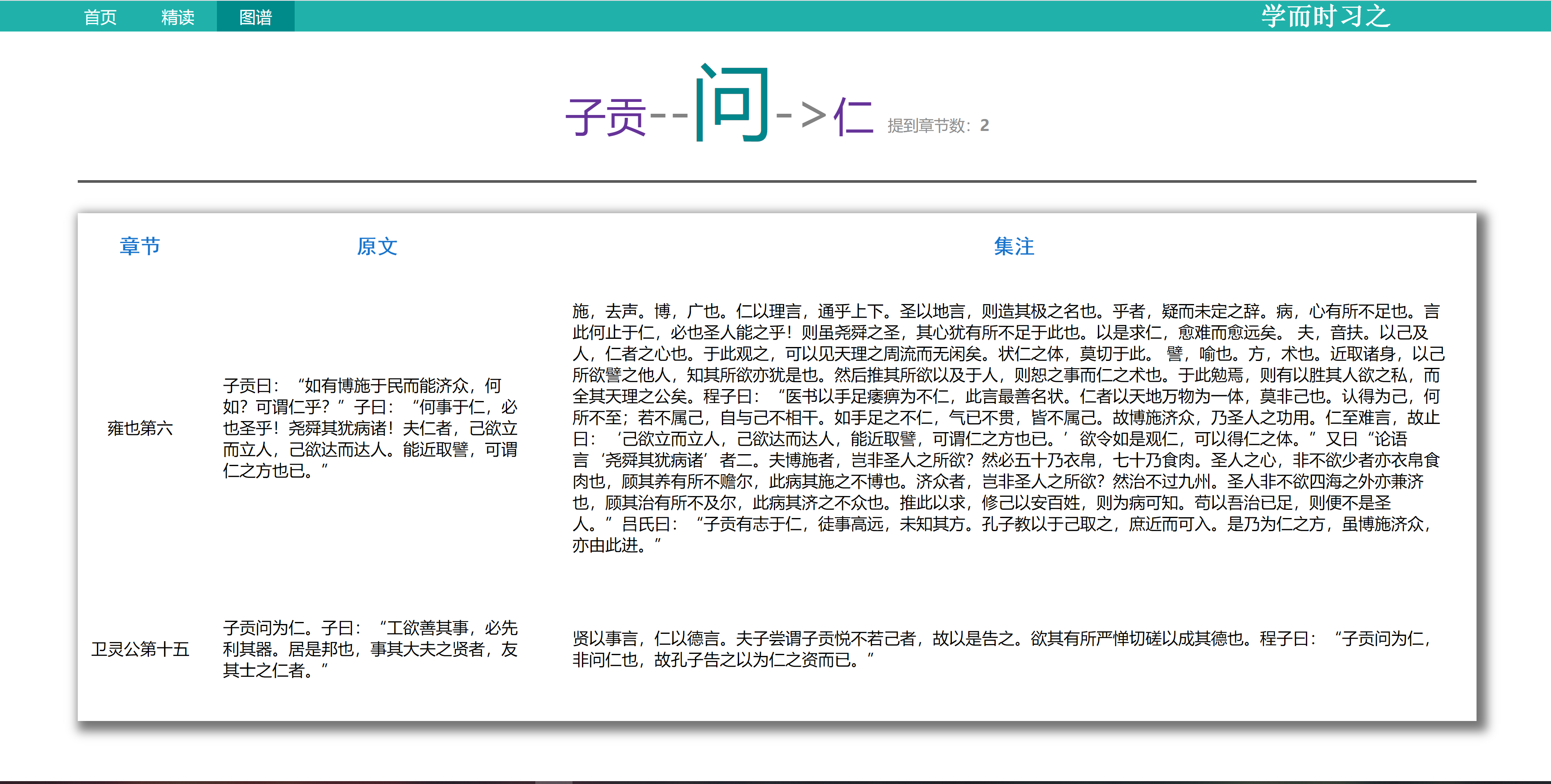Click the horizontal divider line under heading
The image size is (1551, 784).
777,180
